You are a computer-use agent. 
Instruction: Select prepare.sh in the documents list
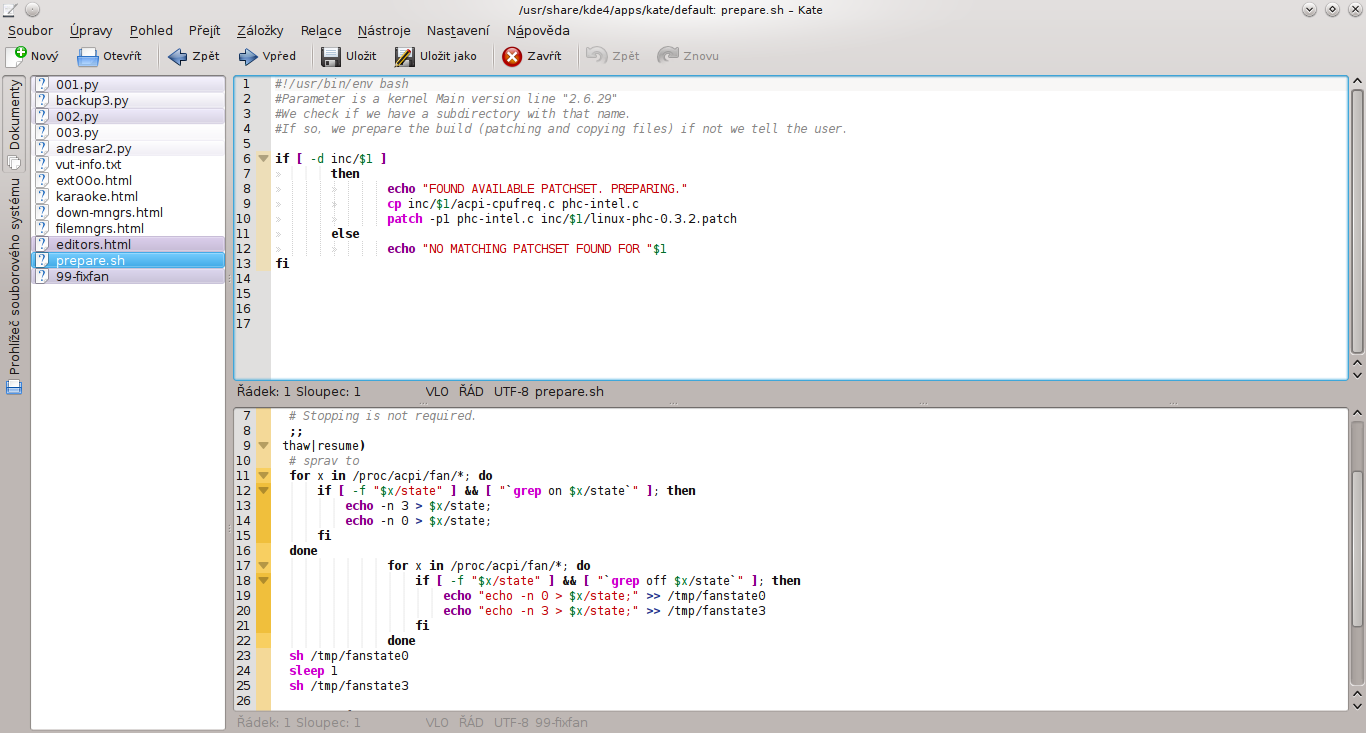(x=129, y=261)
